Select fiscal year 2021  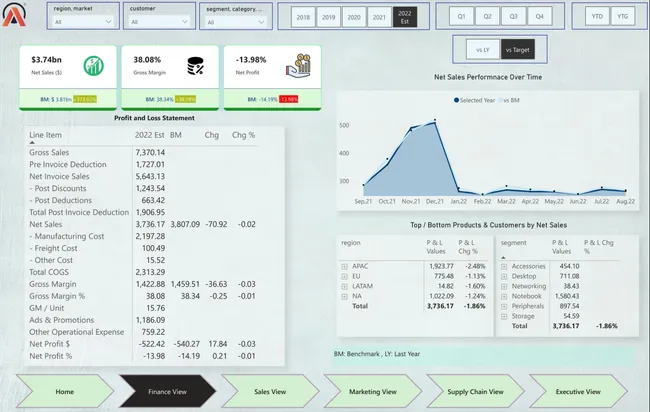pos(379,17)
